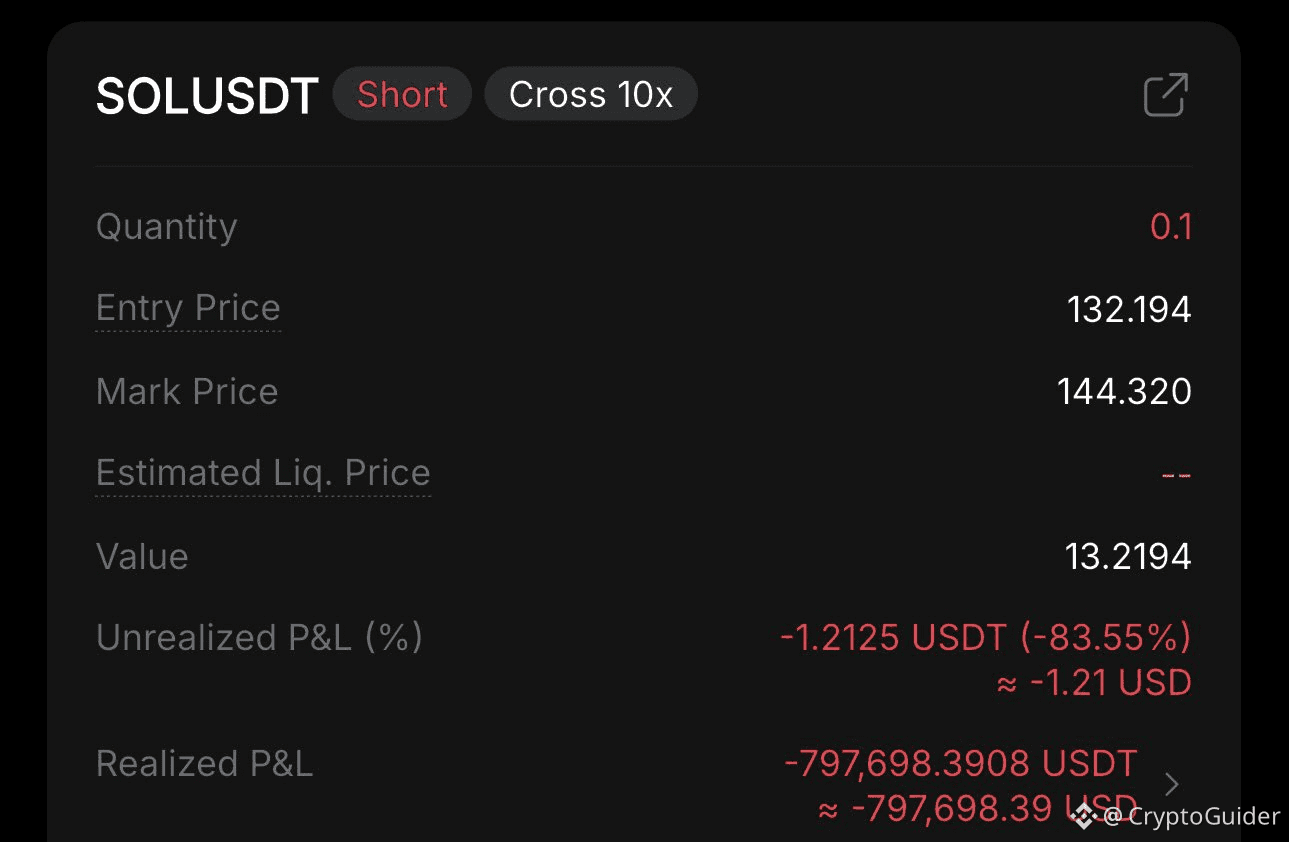1289x842 pixels.
Task: Select the Quantity label
Action: pos(166,227)
